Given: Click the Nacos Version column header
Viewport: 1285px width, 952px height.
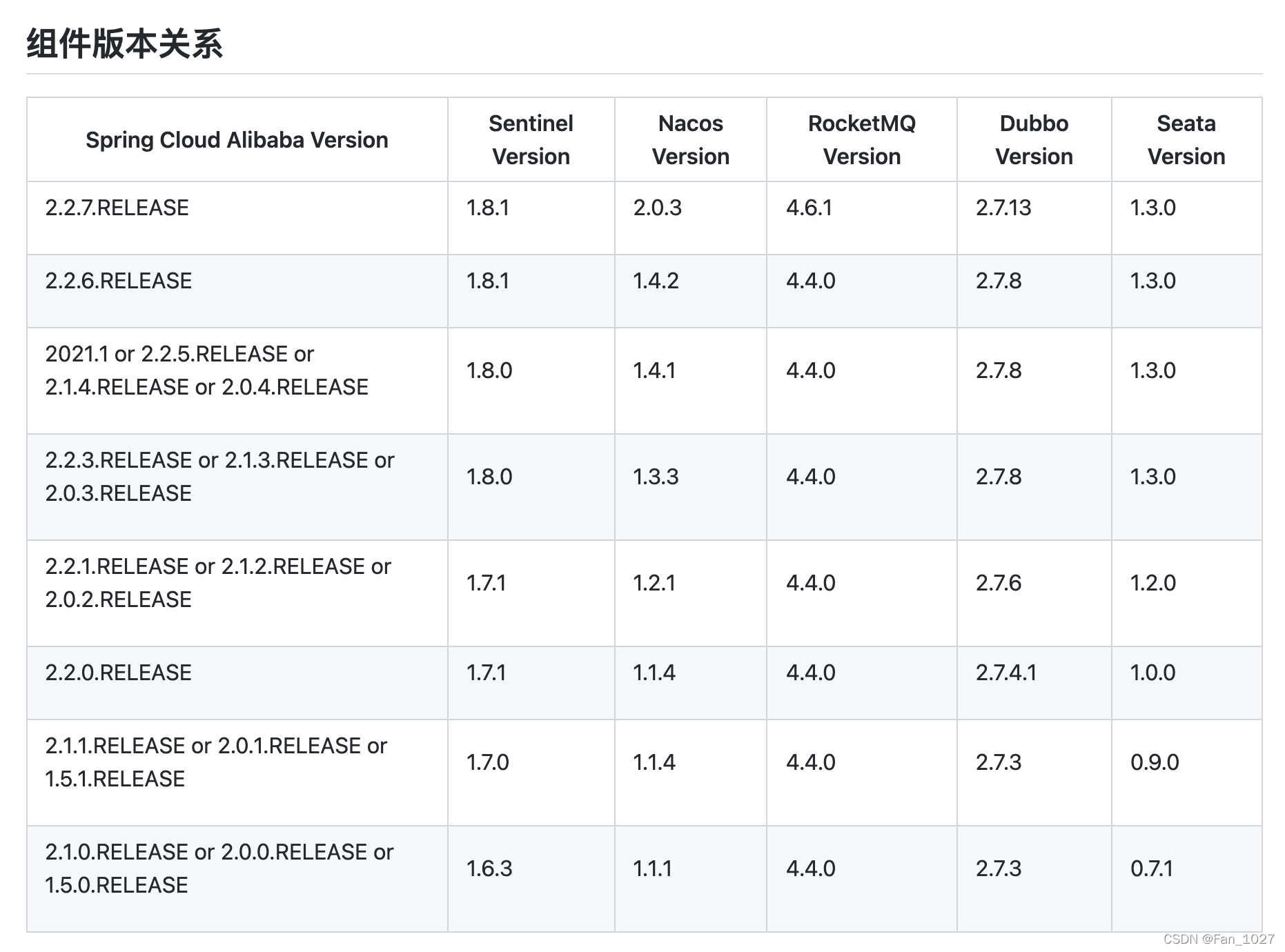Looking at the screenshot, I should coord(690,140).
